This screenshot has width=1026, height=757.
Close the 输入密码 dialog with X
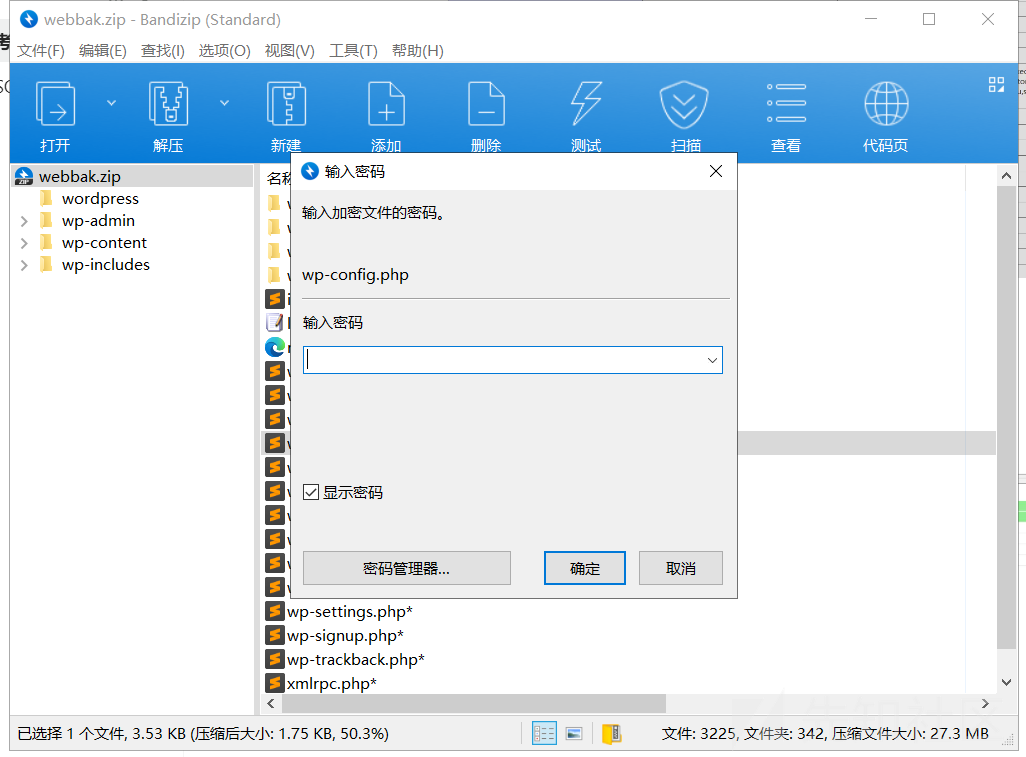[716, 171]
